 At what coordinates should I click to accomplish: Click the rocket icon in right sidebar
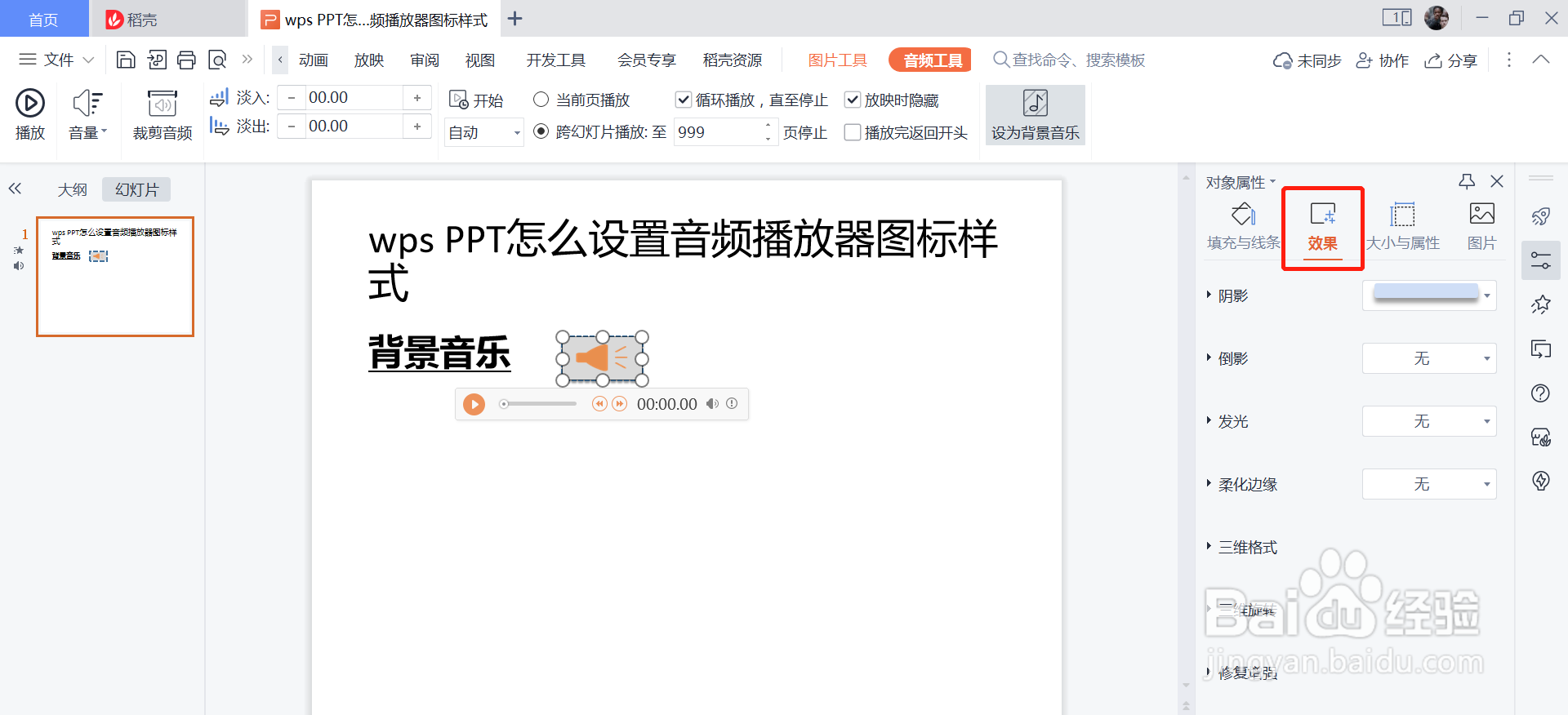[1541, 216]
